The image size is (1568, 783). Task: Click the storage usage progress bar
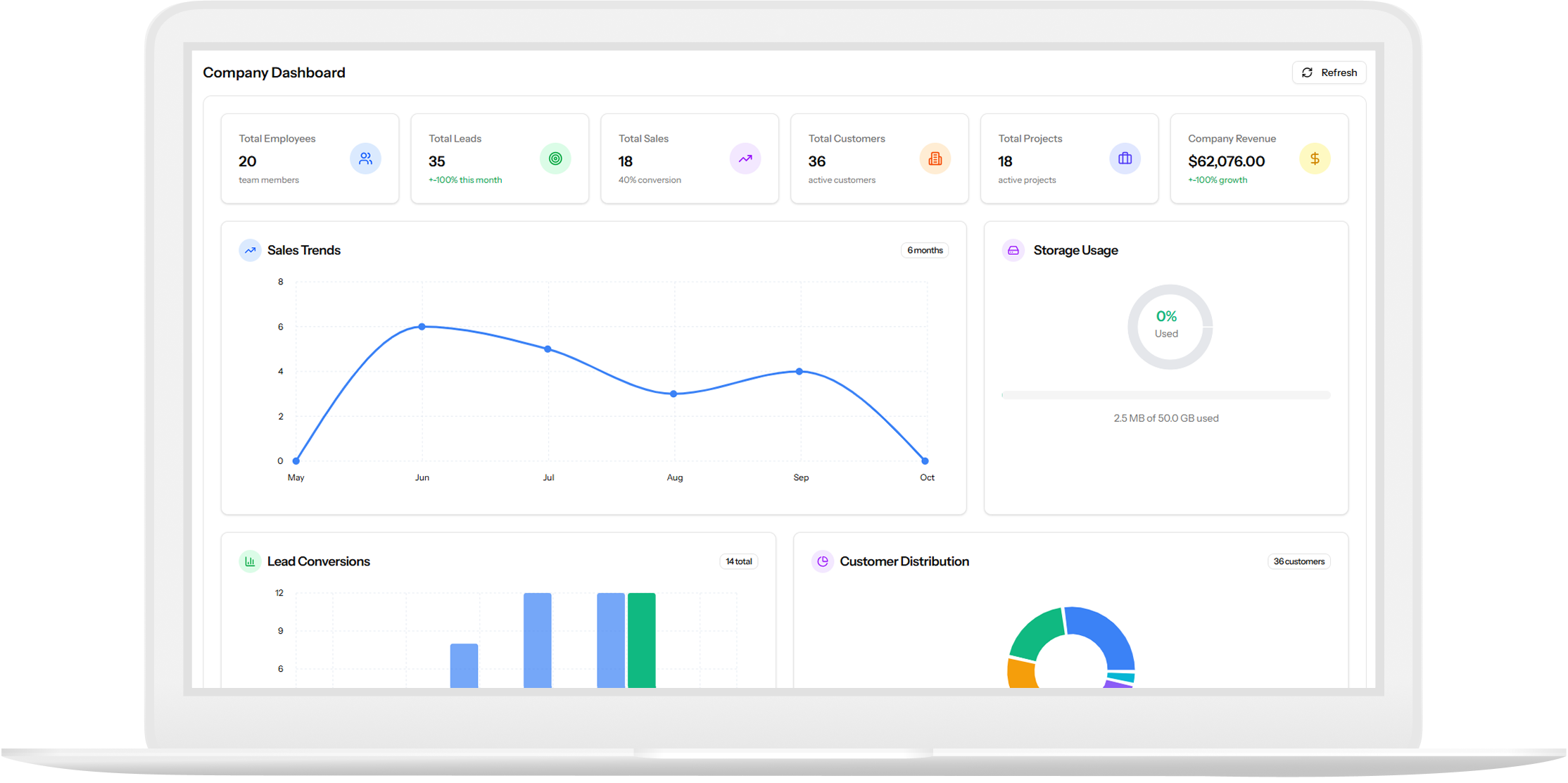[1166, 395]
